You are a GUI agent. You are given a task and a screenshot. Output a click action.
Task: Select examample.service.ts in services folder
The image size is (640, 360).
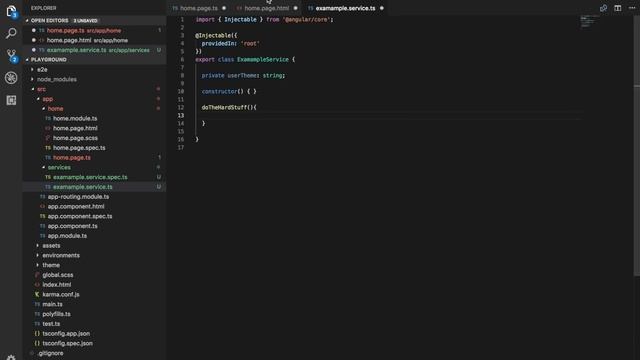pyautogui.click(x=82, y=187)
